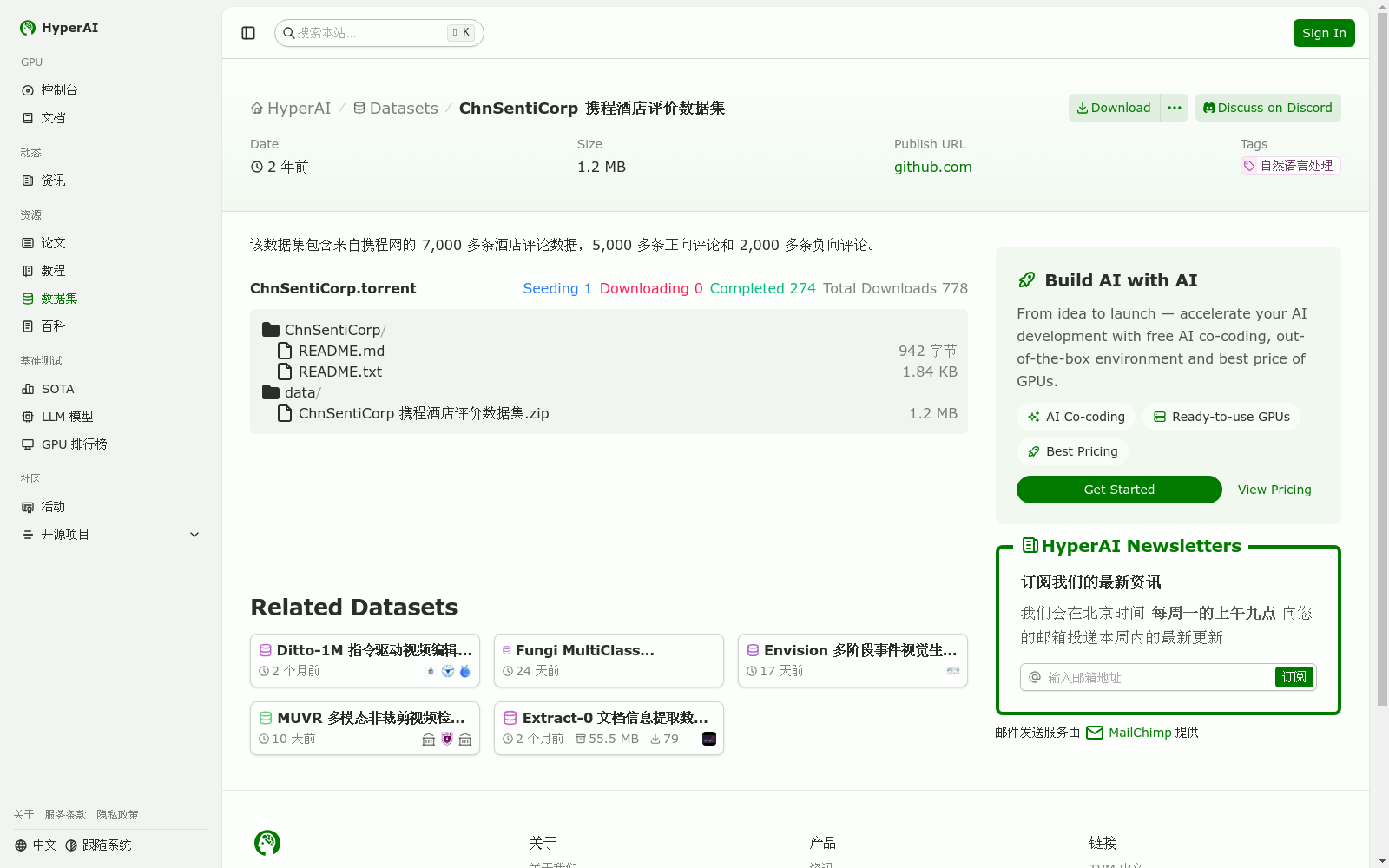Click the Download button
1389x868 pixels.
tap(1114, 108)
